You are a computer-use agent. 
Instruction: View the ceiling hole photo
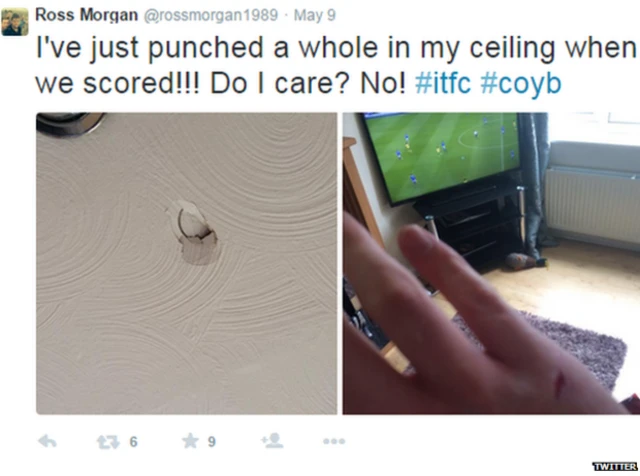(x=187, y=263)
